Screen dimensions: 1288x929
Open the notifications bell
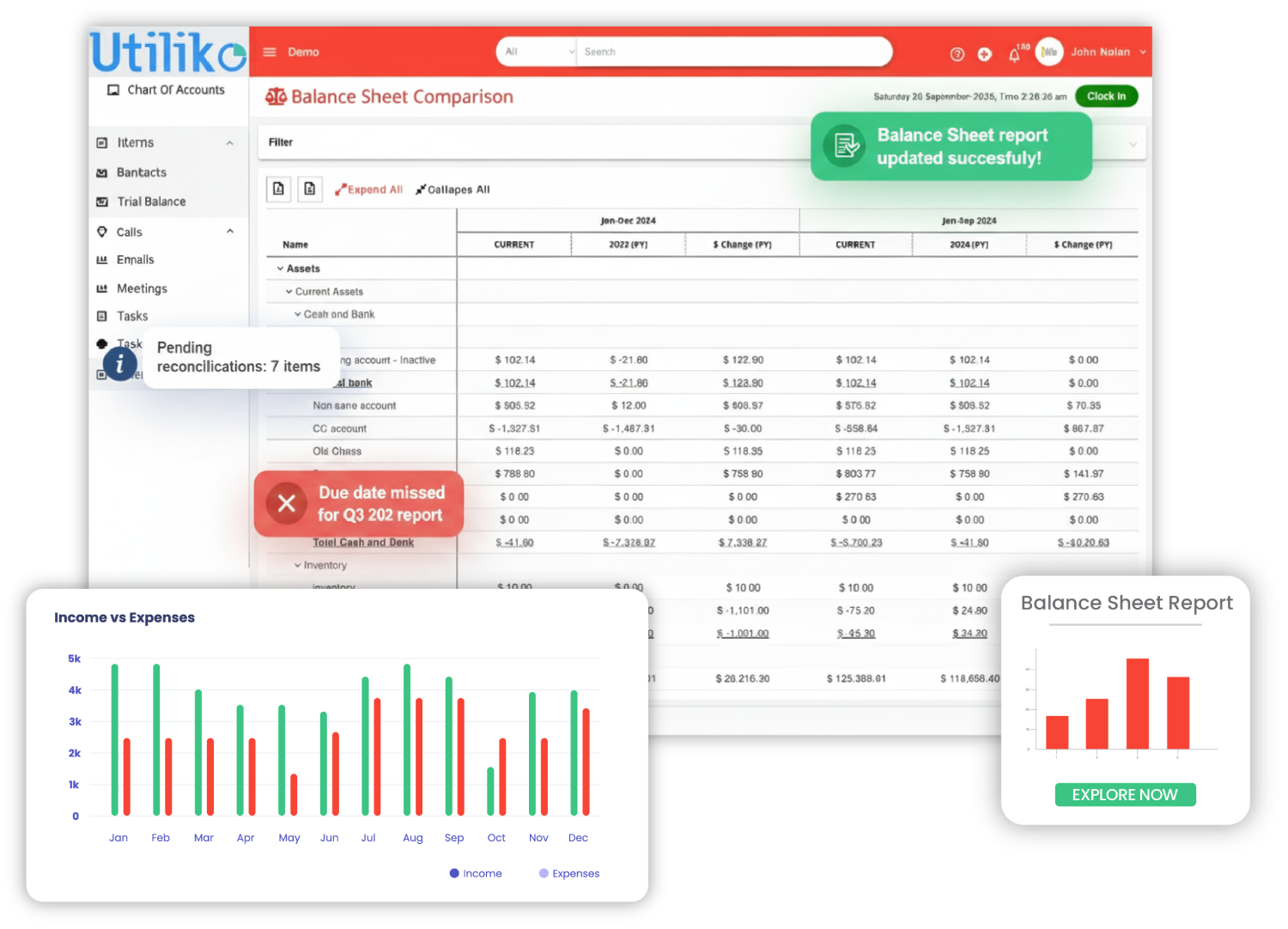coord(1014,55)
